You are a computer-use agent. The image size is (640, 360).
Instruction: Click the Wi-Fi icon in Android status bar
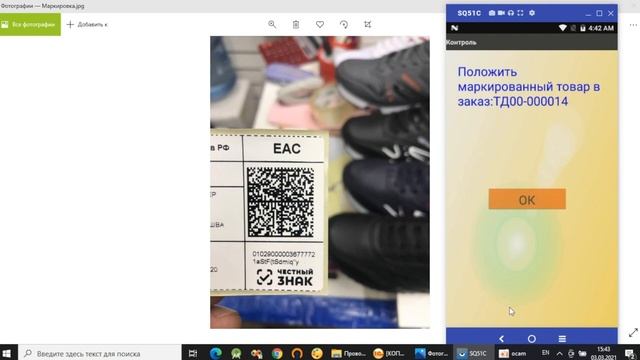point(562,28)
